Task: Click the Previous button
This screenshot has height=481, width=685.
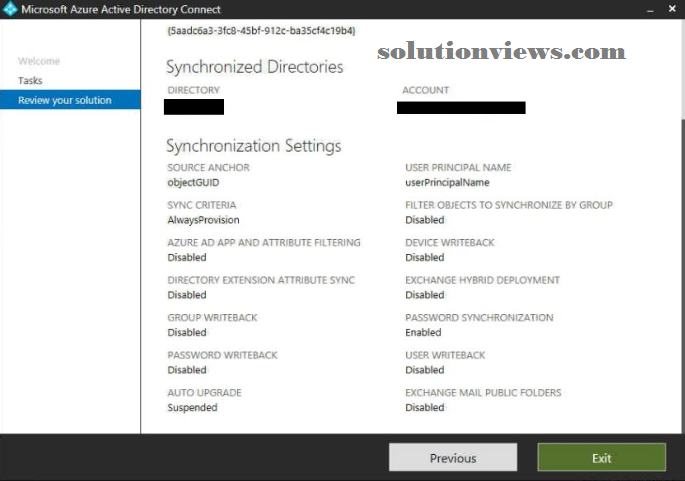Action: point(453,458)
